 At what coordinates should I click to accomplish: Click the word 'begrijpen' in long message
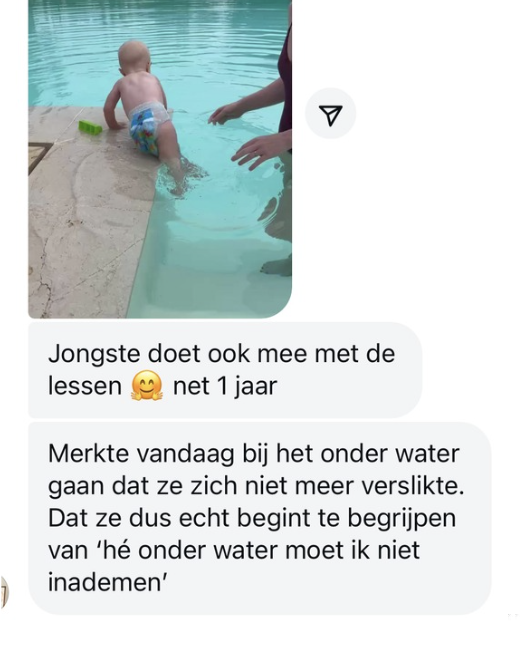[x=401, y=520]
